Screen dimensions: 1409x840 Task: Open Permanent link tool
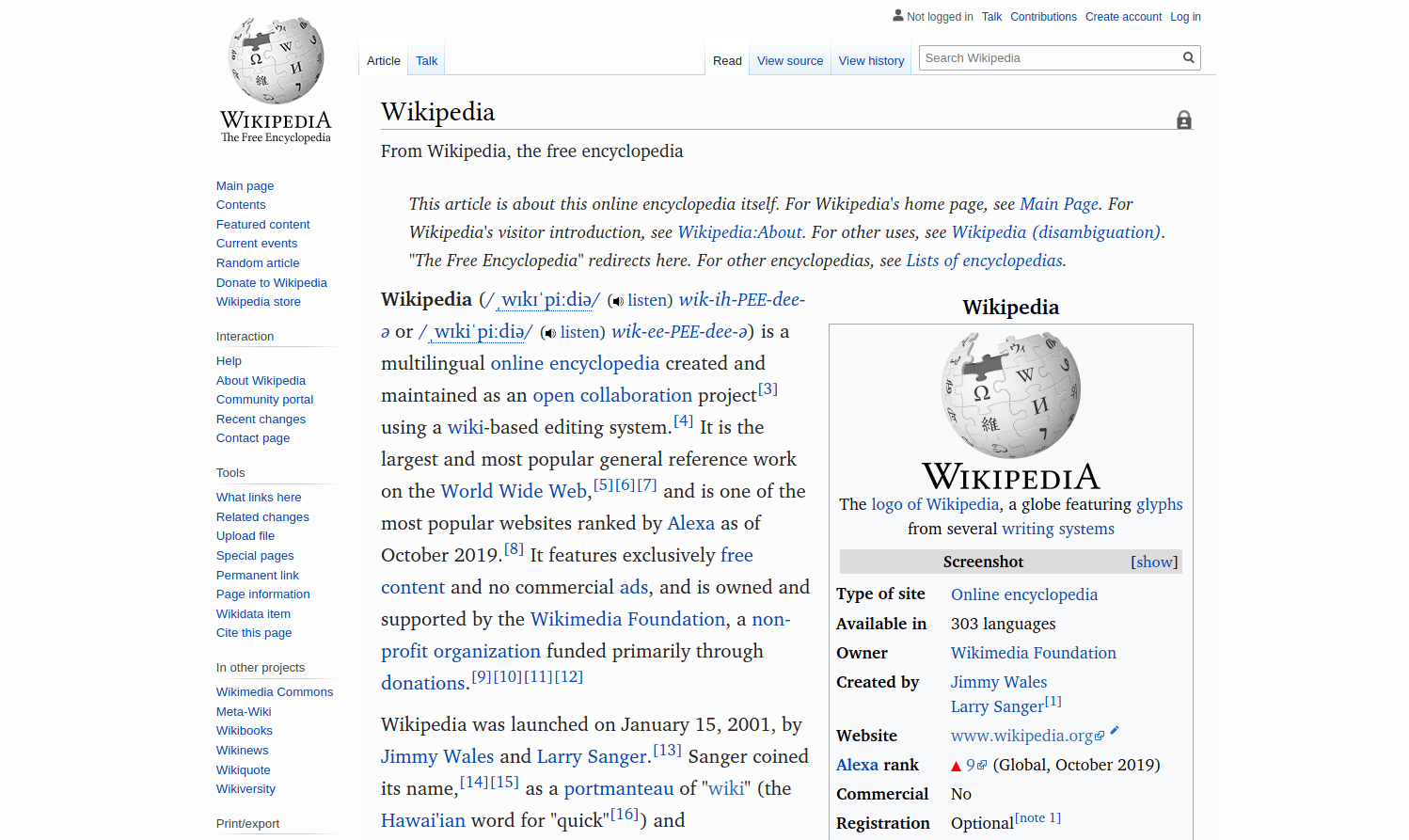[x=258, y=576]
